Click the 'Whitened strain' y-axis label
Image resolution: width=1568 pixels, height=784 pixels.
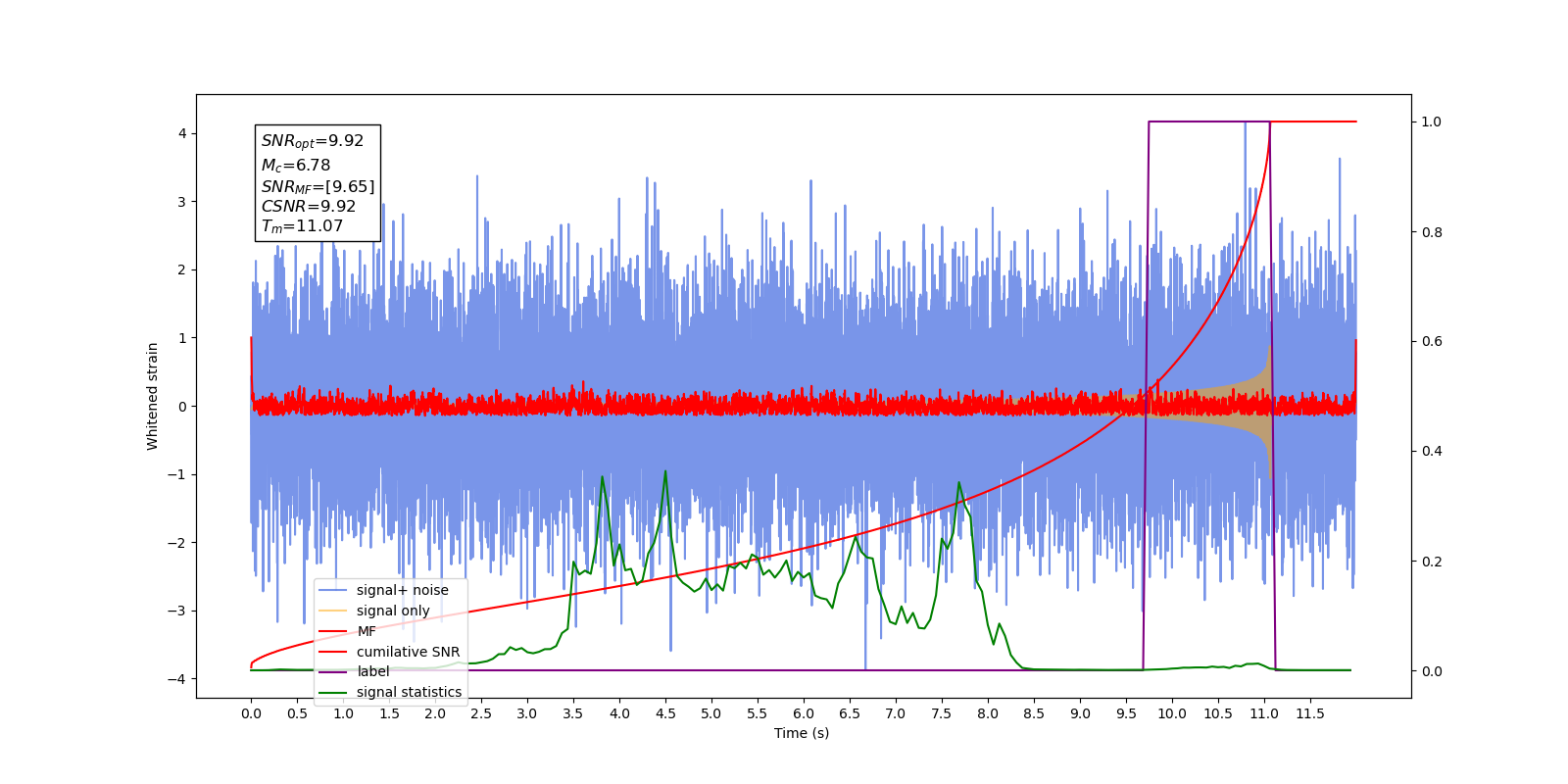pos(152,396)
